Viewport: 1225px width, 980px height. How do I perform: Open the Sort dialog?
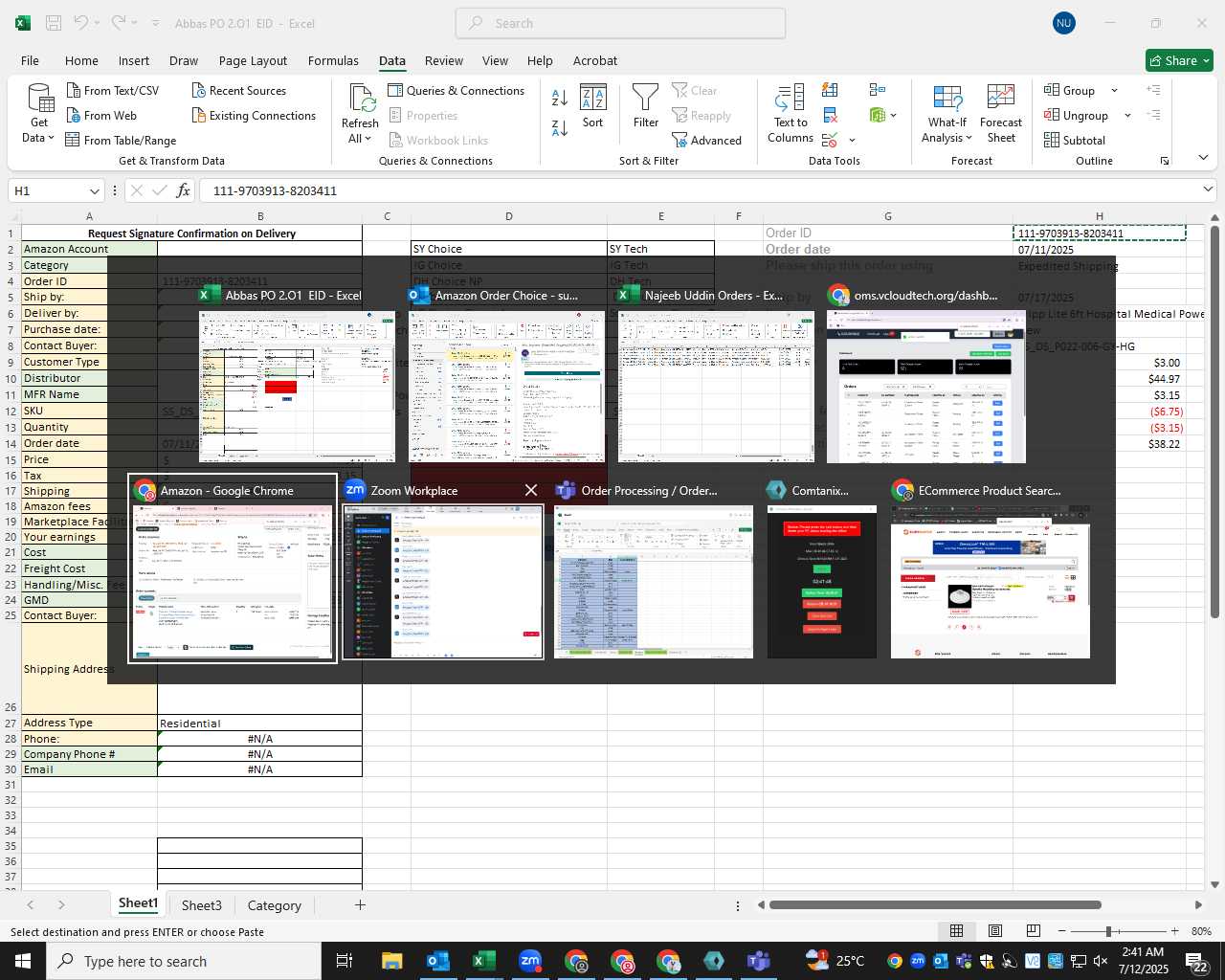(x=593, y=106)
